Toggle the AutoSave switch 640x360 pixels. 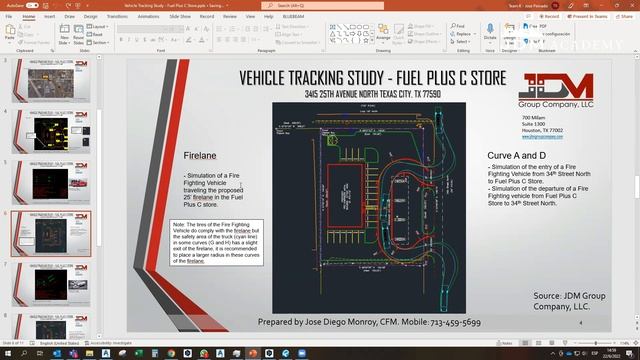click(x=32, y=6)
